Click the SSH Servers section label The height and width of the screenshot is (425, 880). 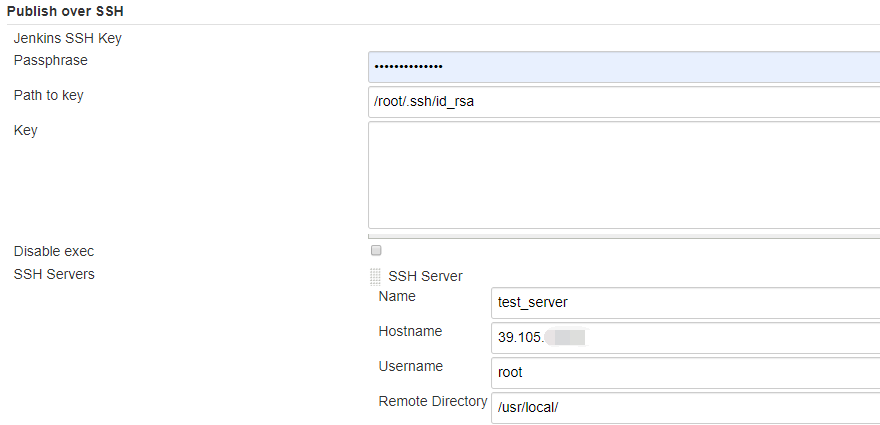tap(54, 273)
